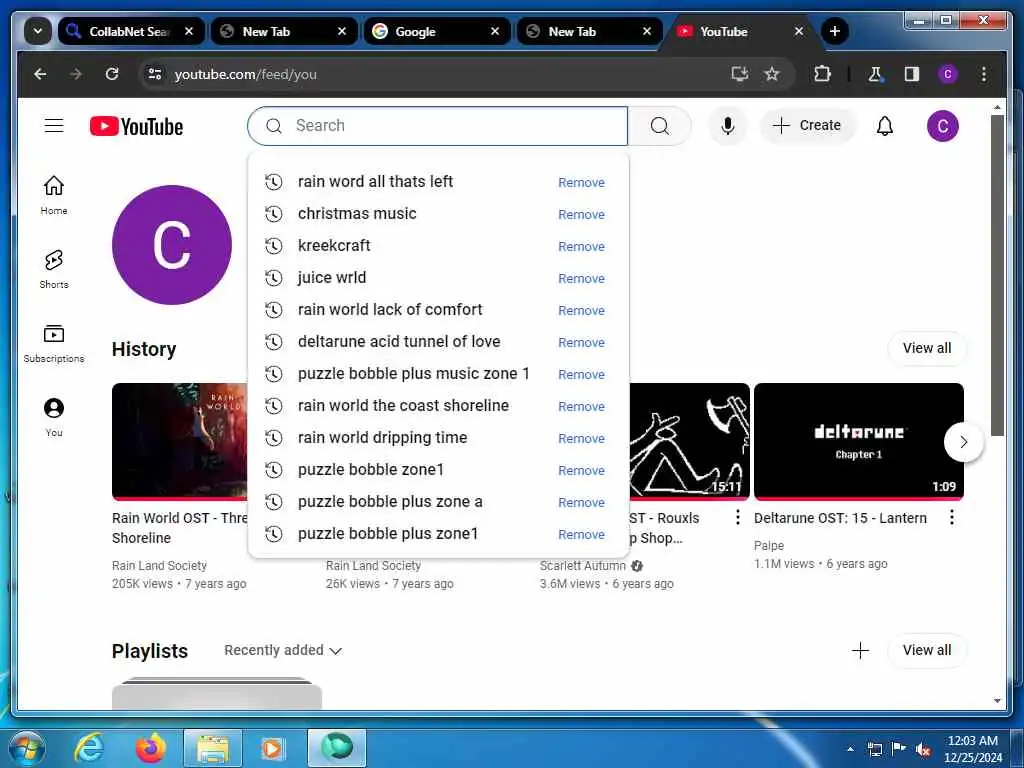Open the Recently added sort dropdown
Screen dimensions: 1024x768
(x=283, y=650)
